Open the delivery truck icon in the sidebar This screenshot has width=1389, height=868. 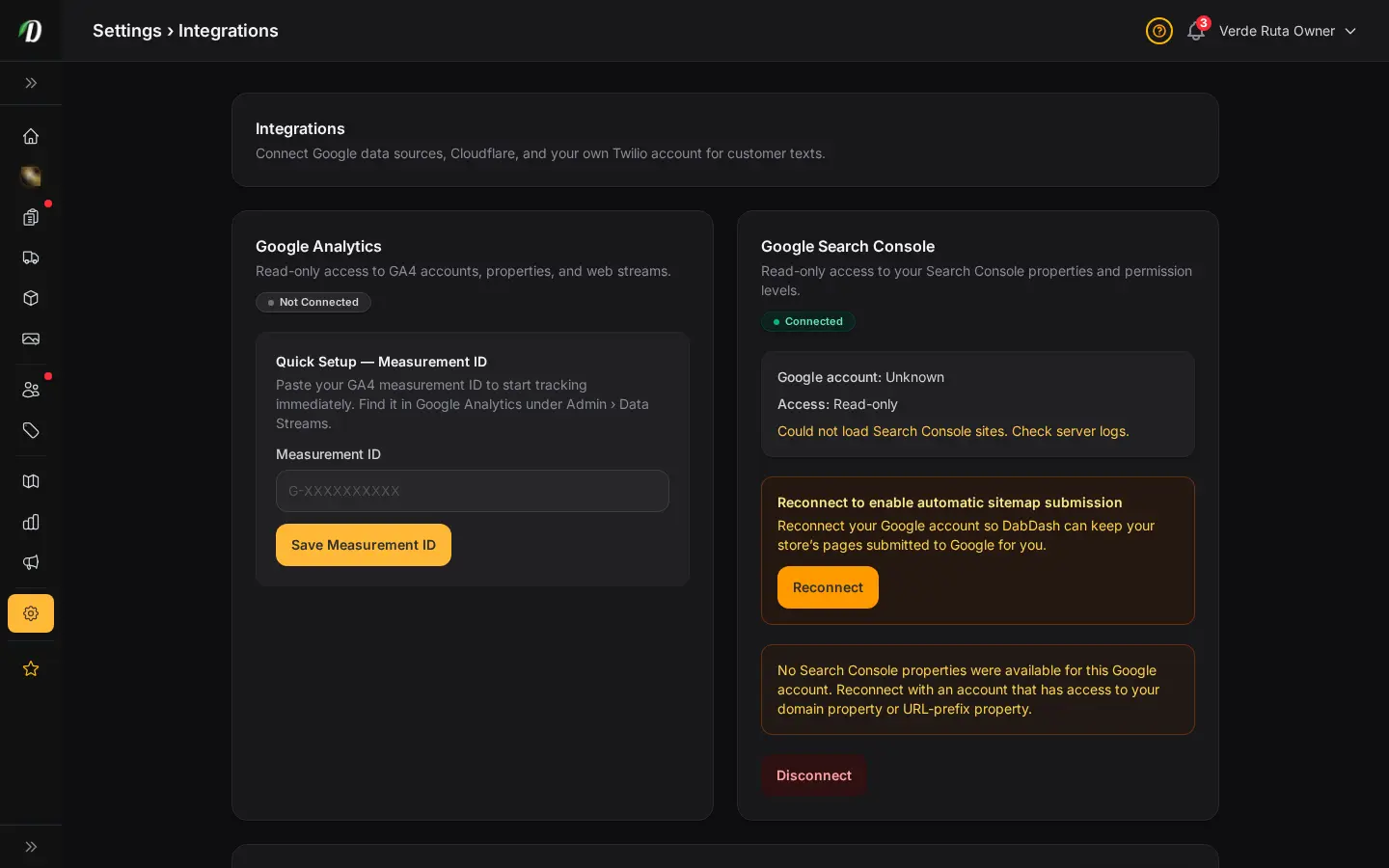31,258
